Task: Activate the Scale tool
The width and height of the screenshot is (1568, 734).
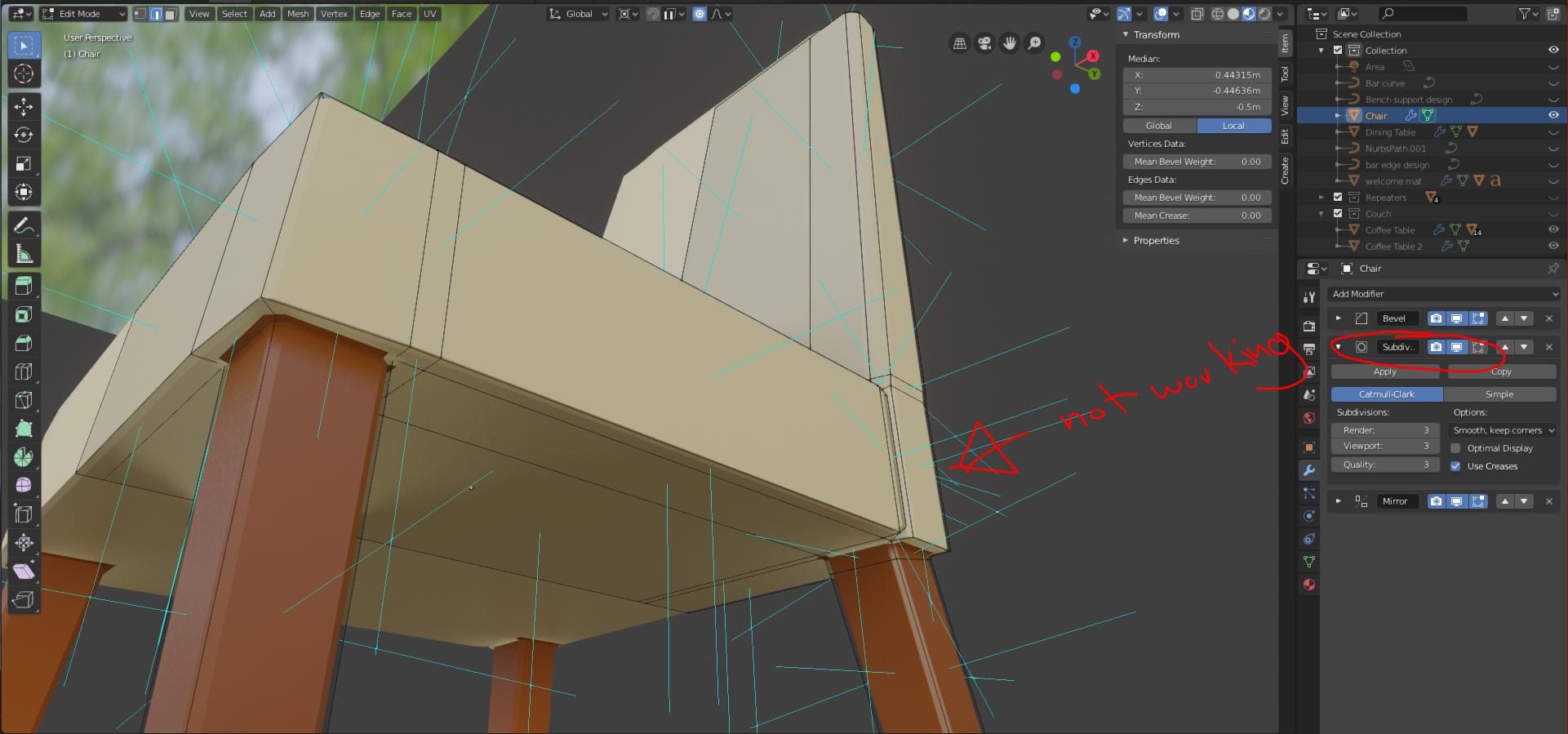Action: coord(24,163)
